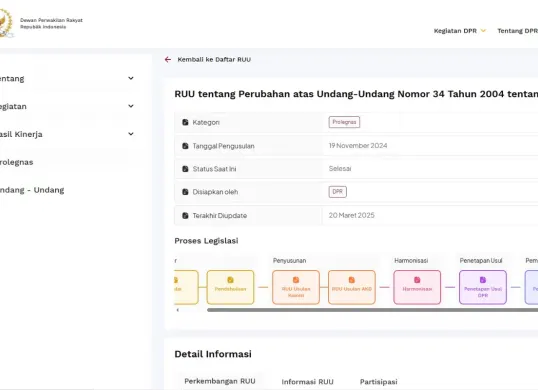Viewport: 538px width, 390px height.
Task: Select the RUU Usulan Komisi stage icon
Action: pos(296,280)
